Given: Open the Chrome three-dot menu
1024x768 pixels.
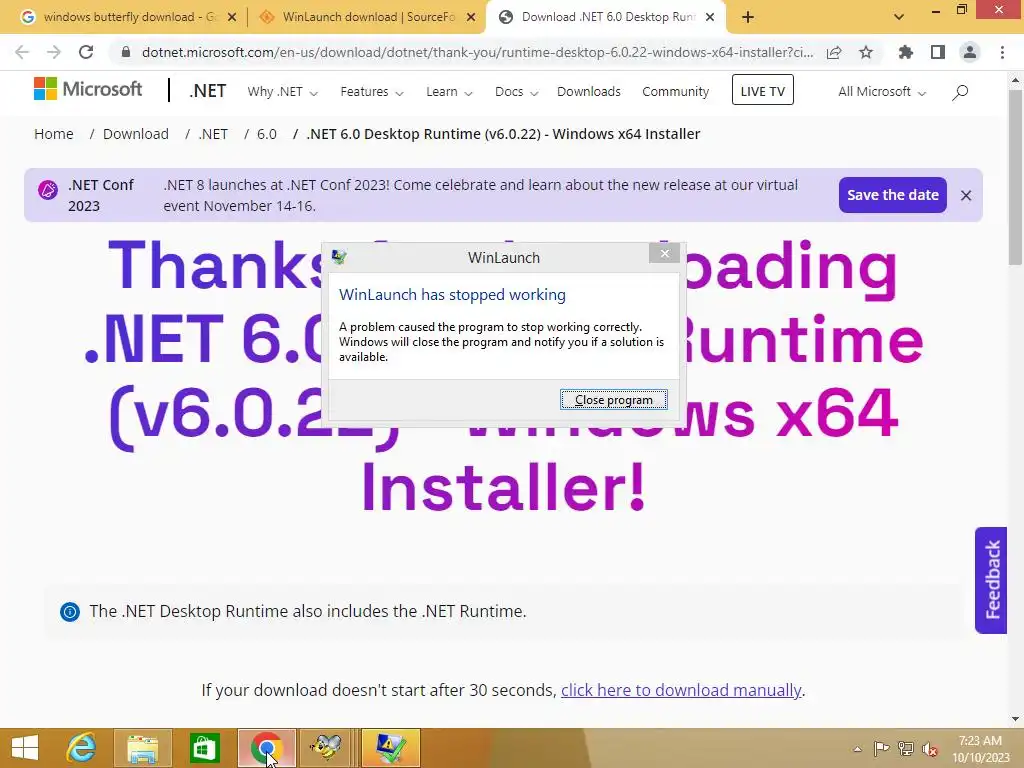Looking at the screenshot, I should point(1002,52).
